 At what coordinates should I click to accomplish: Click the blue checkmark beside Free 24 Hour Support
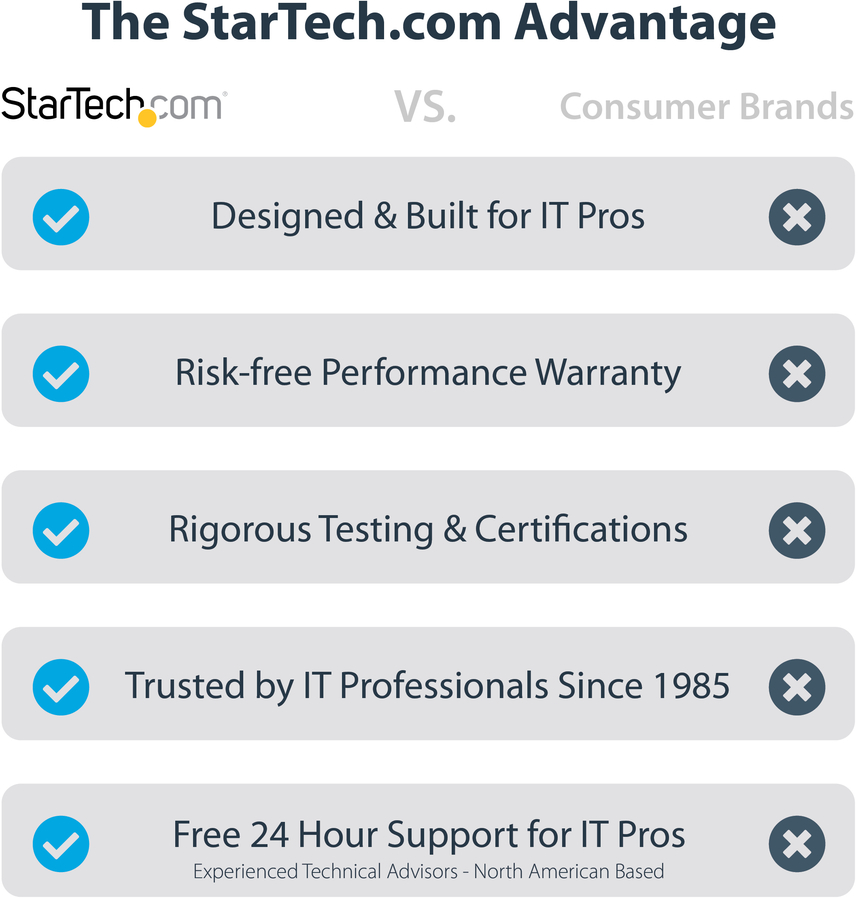[61, 843]
